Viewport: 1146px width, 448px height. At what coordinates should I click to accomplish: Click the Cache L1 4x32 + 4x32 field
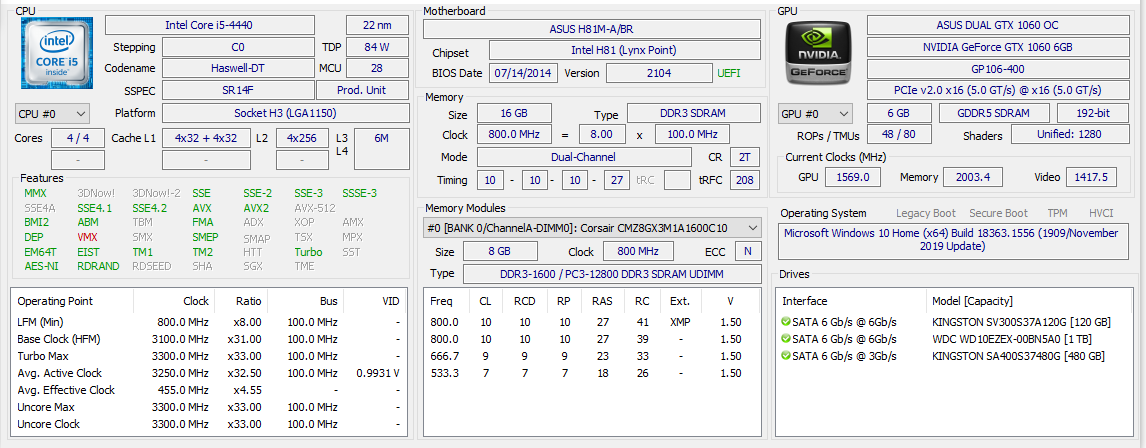click(206, 138)
